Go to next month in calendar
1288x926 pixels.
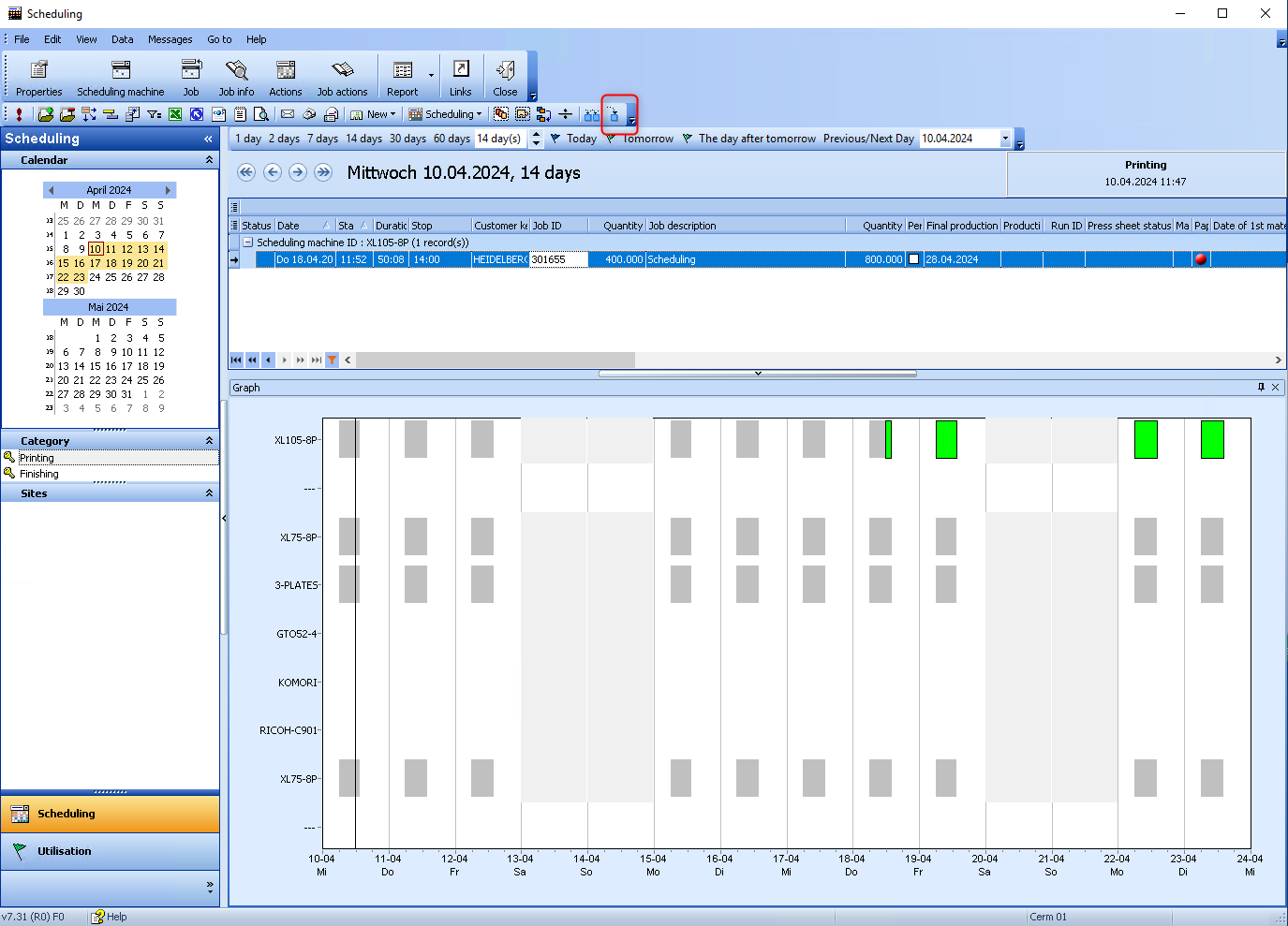(168, 190)
